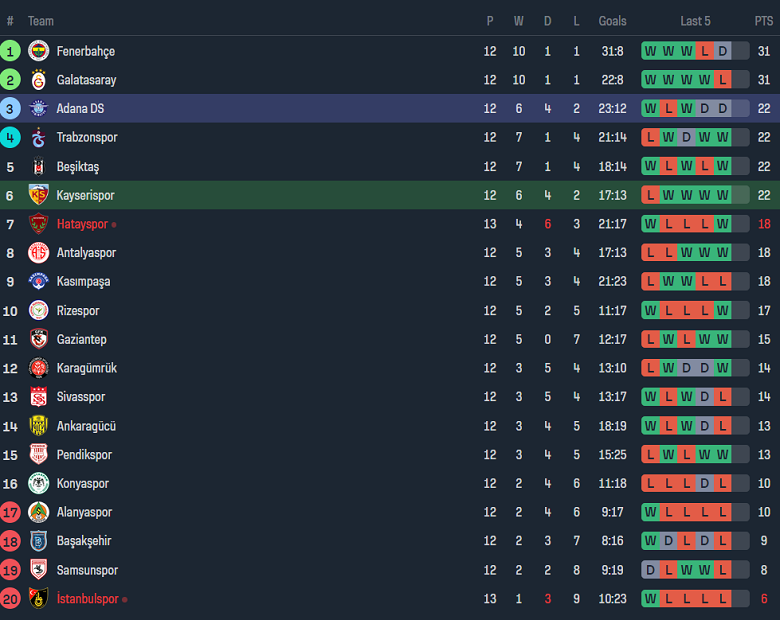Select the Goals column header
Image resolution: width=780 pixels, height=620 pixels.
(x=612, y=21)
